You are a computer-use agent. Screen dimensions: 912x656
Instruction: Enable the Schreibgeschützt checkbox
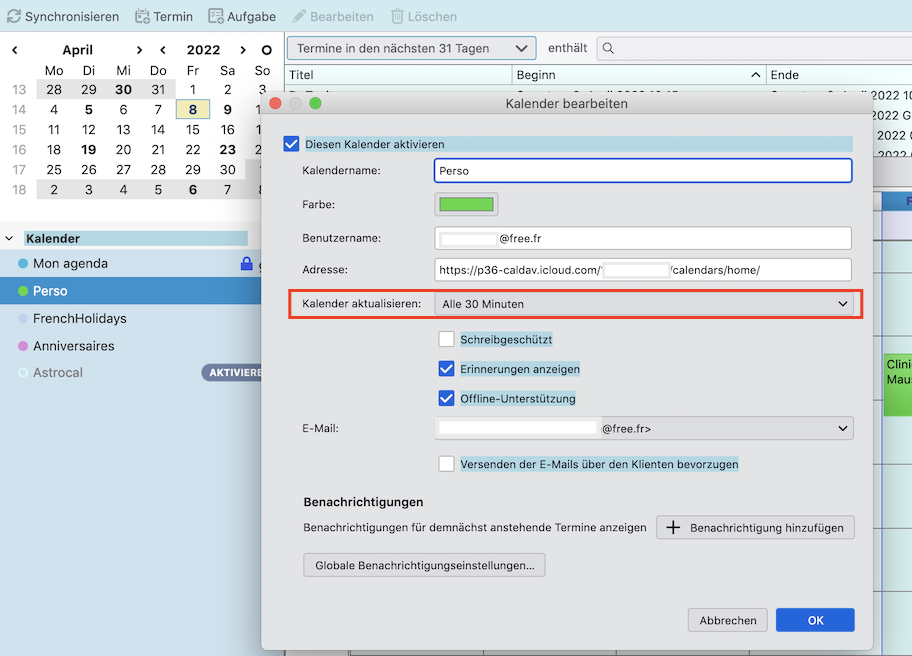click(447, 340)
